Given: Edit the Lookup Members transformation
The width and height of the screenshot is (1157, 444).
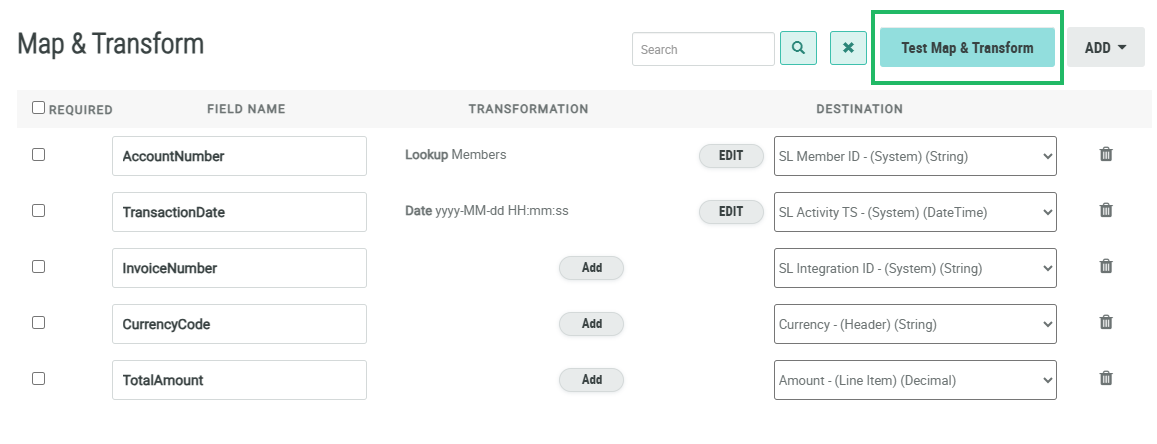Looking at the screenshot, I should [731, 156].
